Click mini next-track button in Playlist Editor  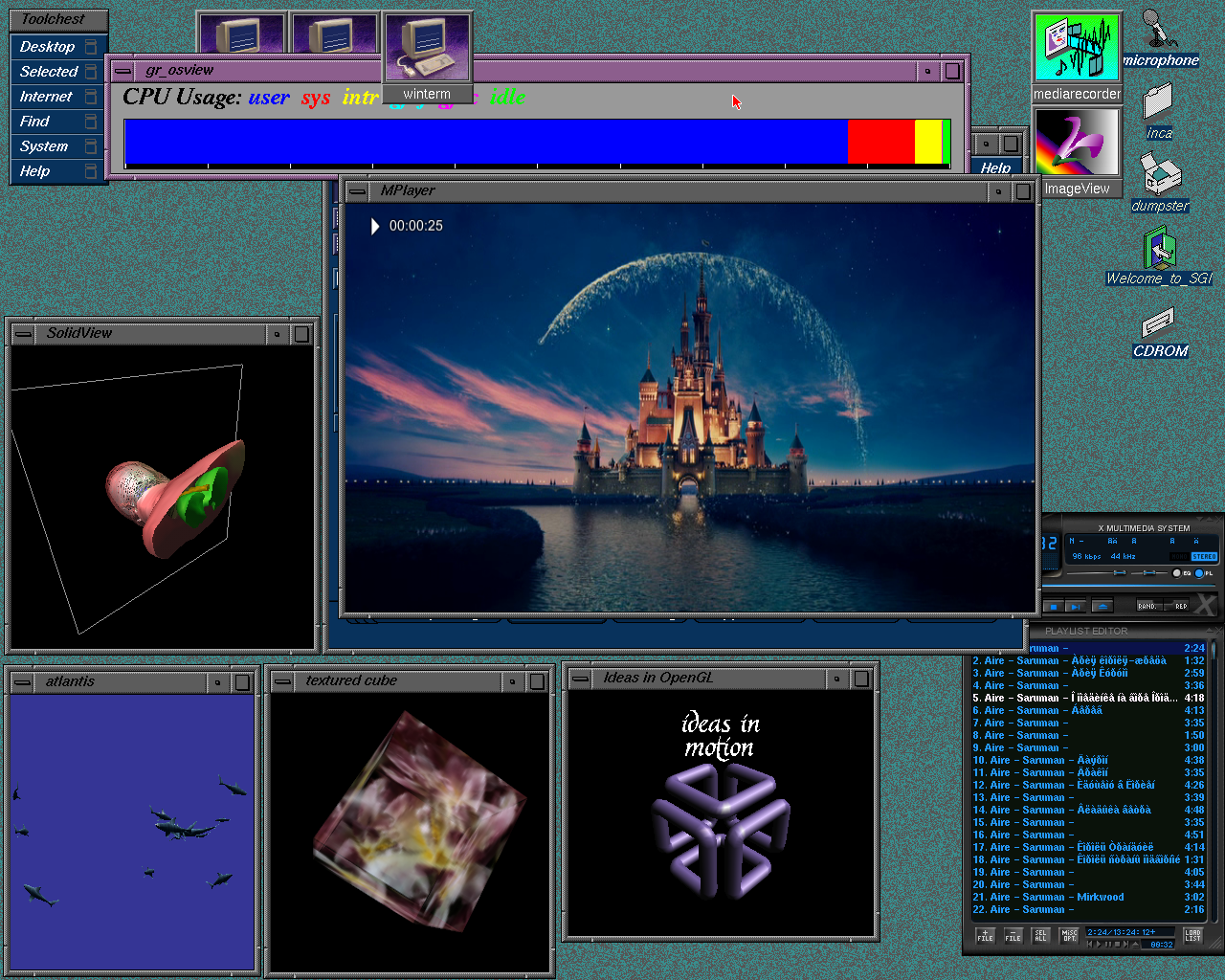(x=1125, y=944)
